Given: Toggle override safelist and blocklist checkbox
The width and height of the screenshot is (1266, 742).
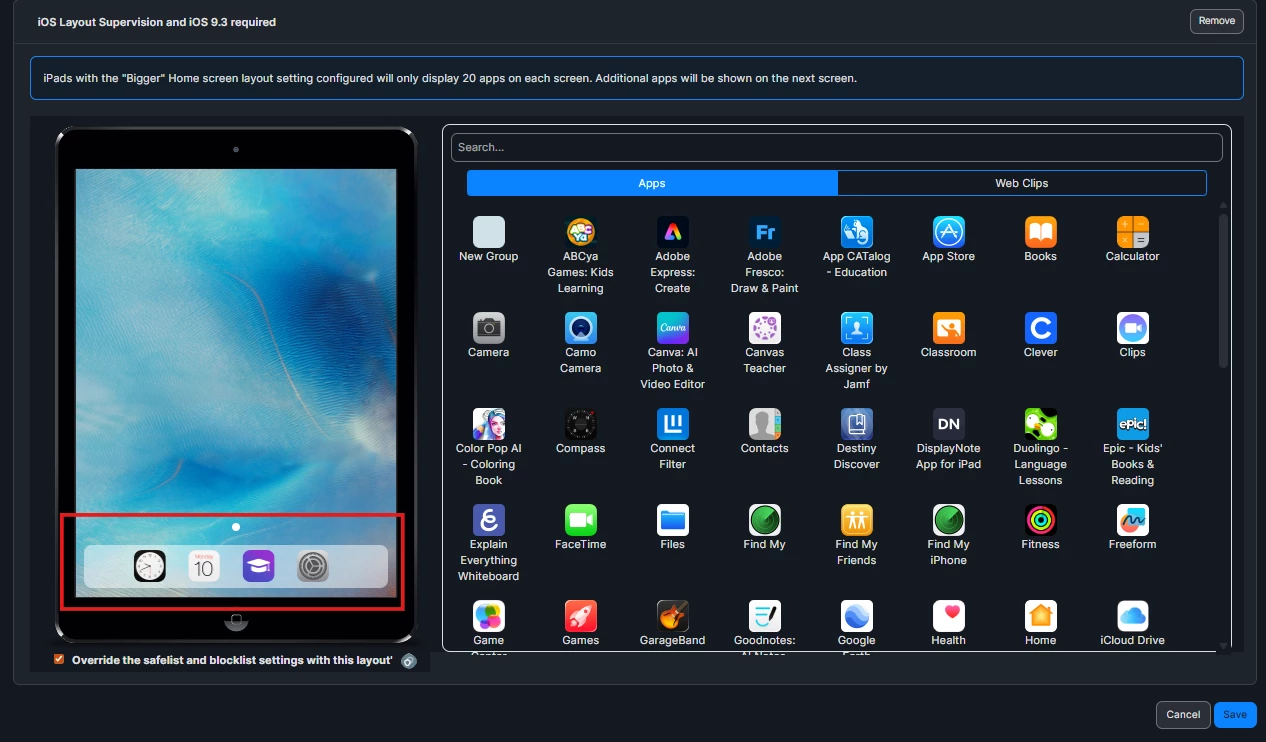Looking at the screenshot, I should click(59, 659).
